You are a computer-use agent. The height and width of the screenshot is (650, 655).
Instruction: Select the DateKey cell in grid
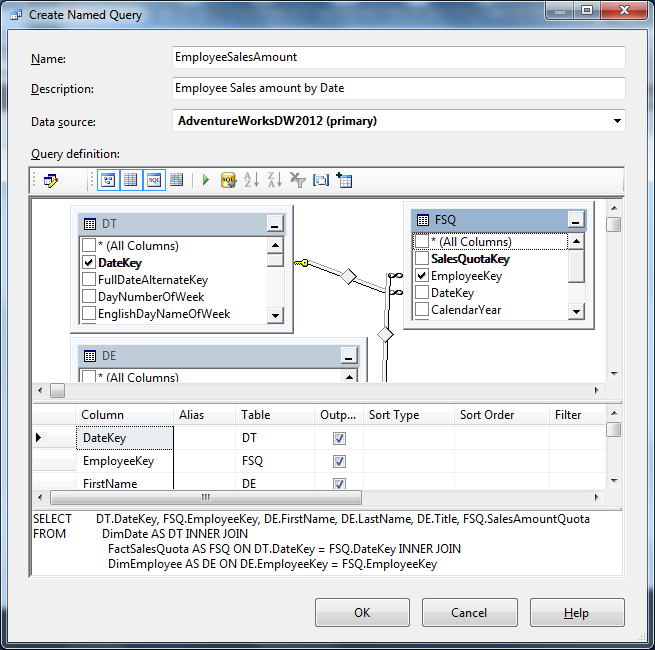[x=124, y=438]
